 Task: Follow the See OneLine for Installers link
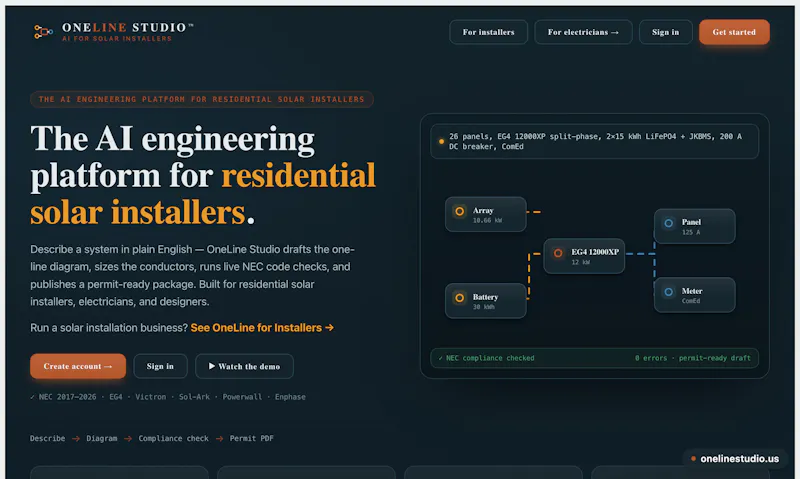pyautogui.click(x=262, y=327)
